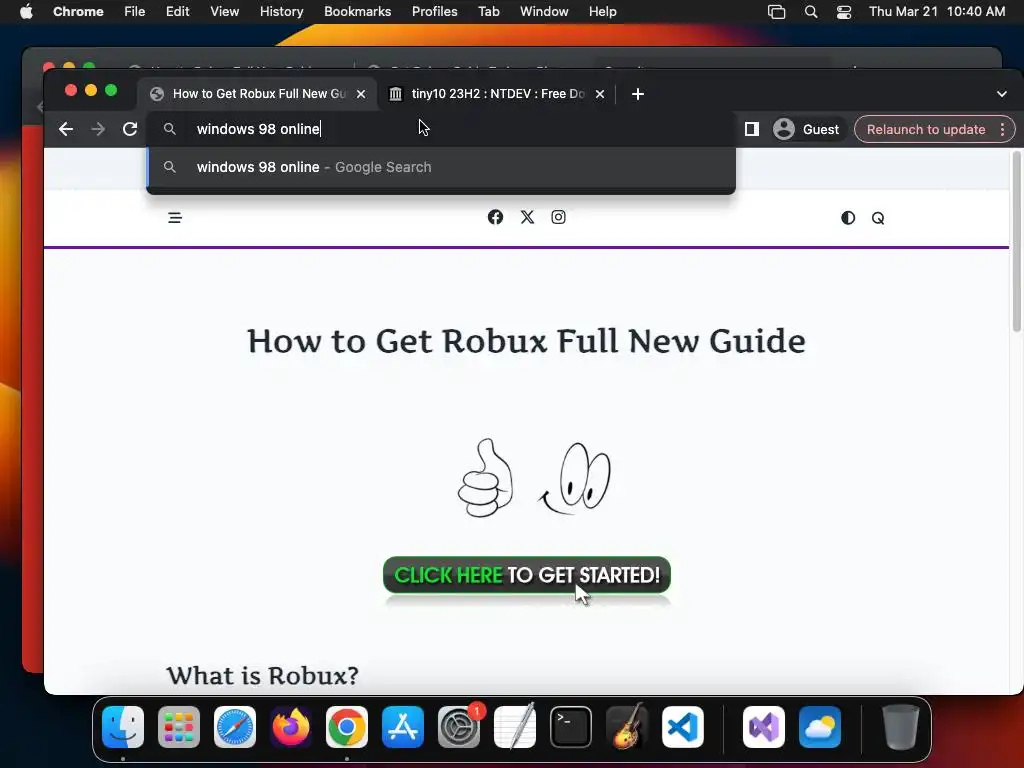
Task: Open the Bookmarks menu
Action: (357, 12)
